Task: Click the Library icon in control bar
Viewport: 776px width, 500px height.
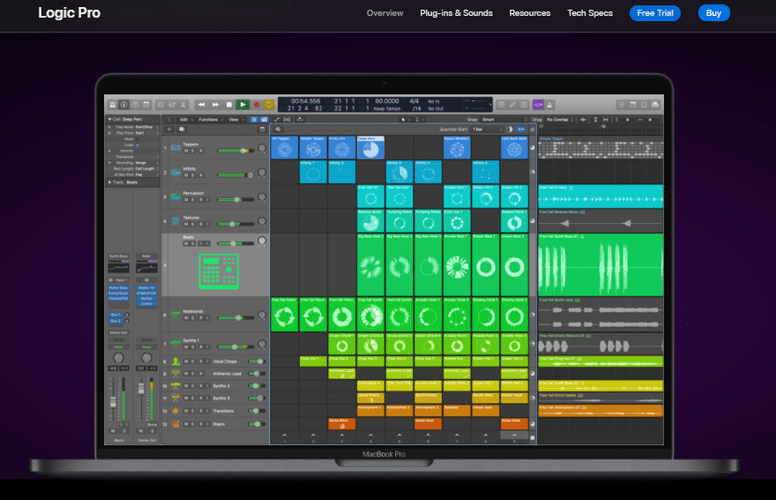Action: 113,104
